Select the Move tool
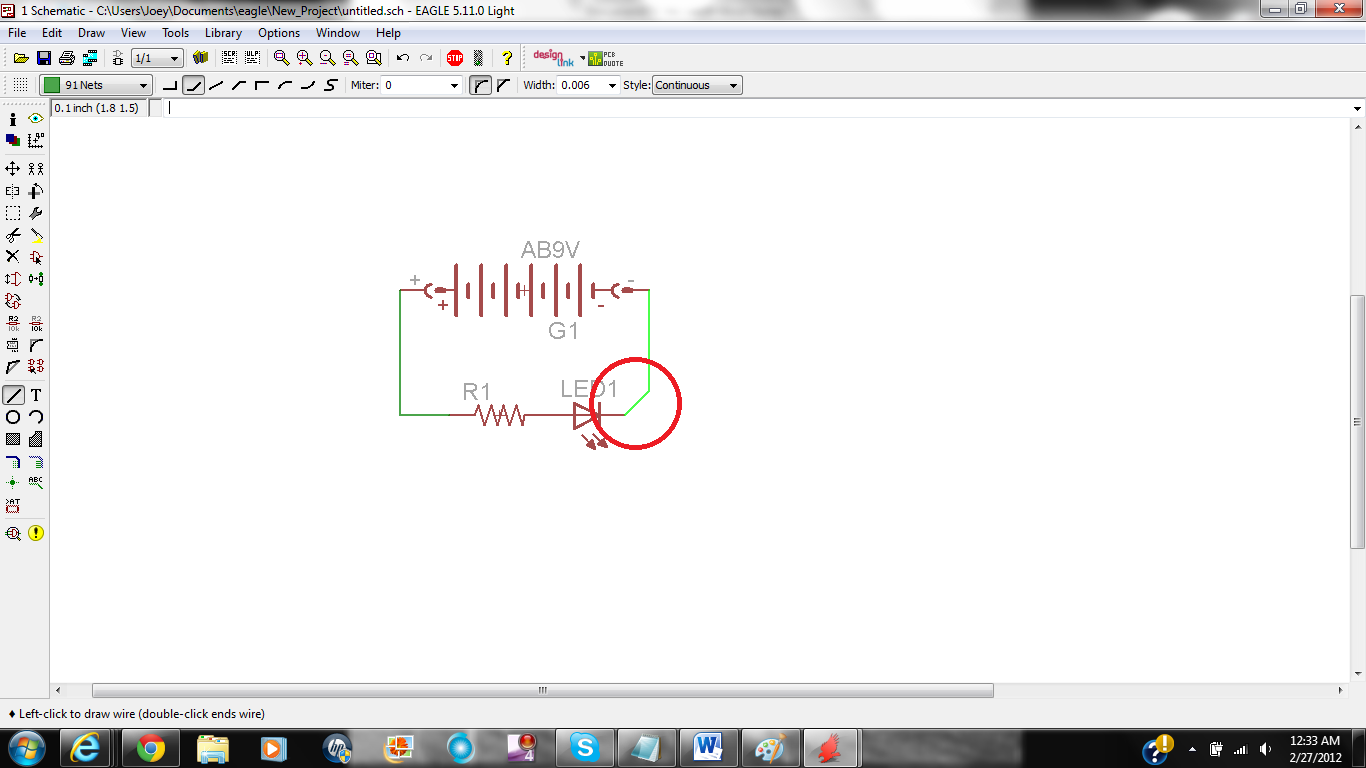 click(x=13, y=169)
